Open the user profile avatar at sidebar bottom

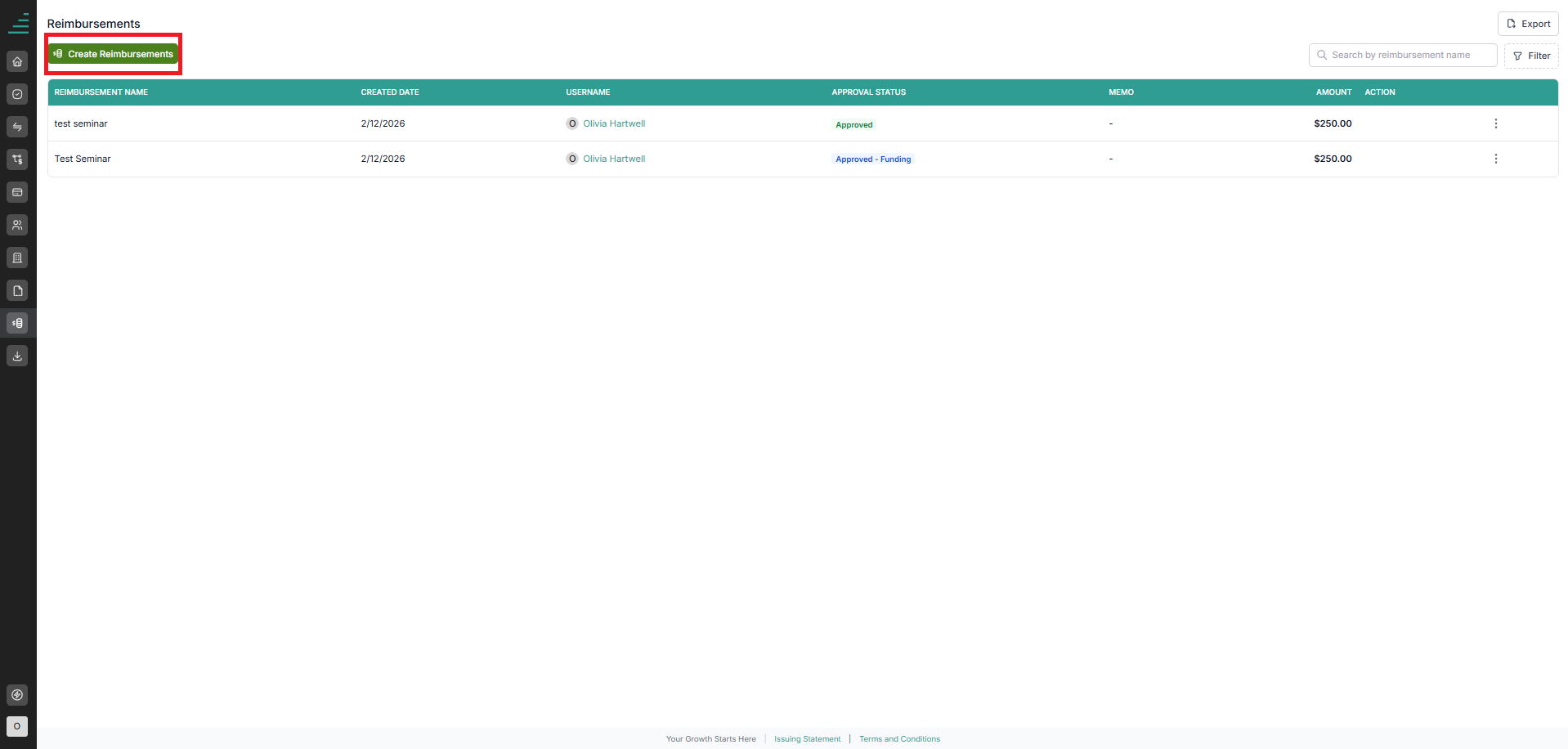coord(17,726)
